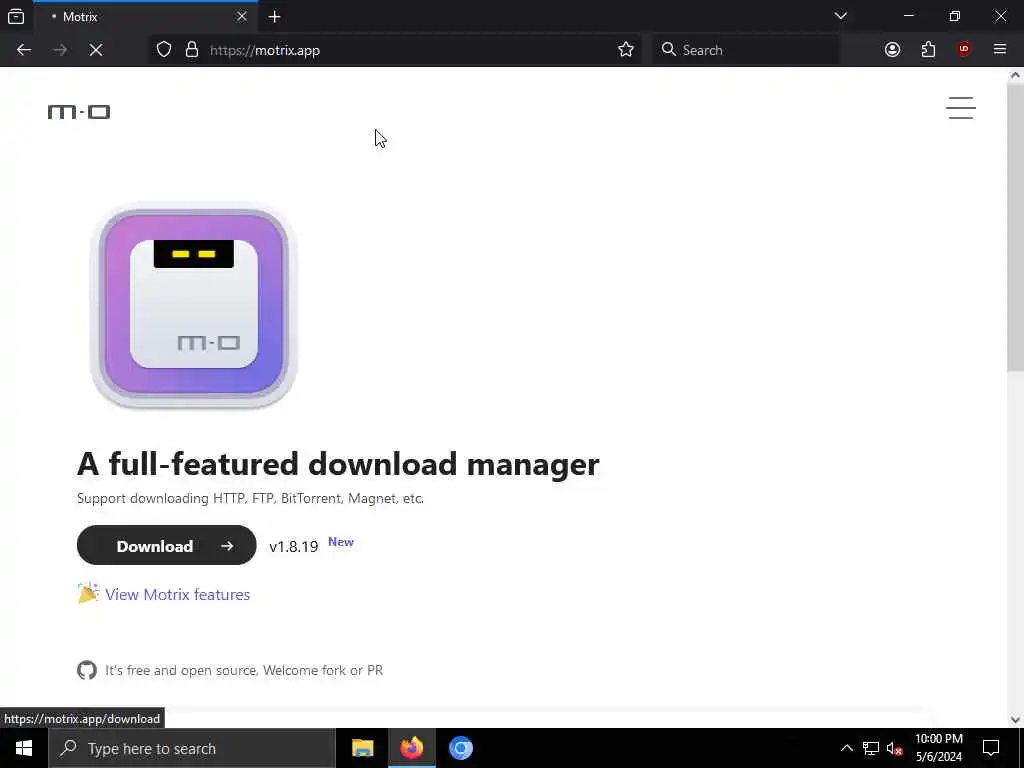Viewport: 1024px width, 768px height.
Task: Click the black Download button
Action: (x=167, y=545)
